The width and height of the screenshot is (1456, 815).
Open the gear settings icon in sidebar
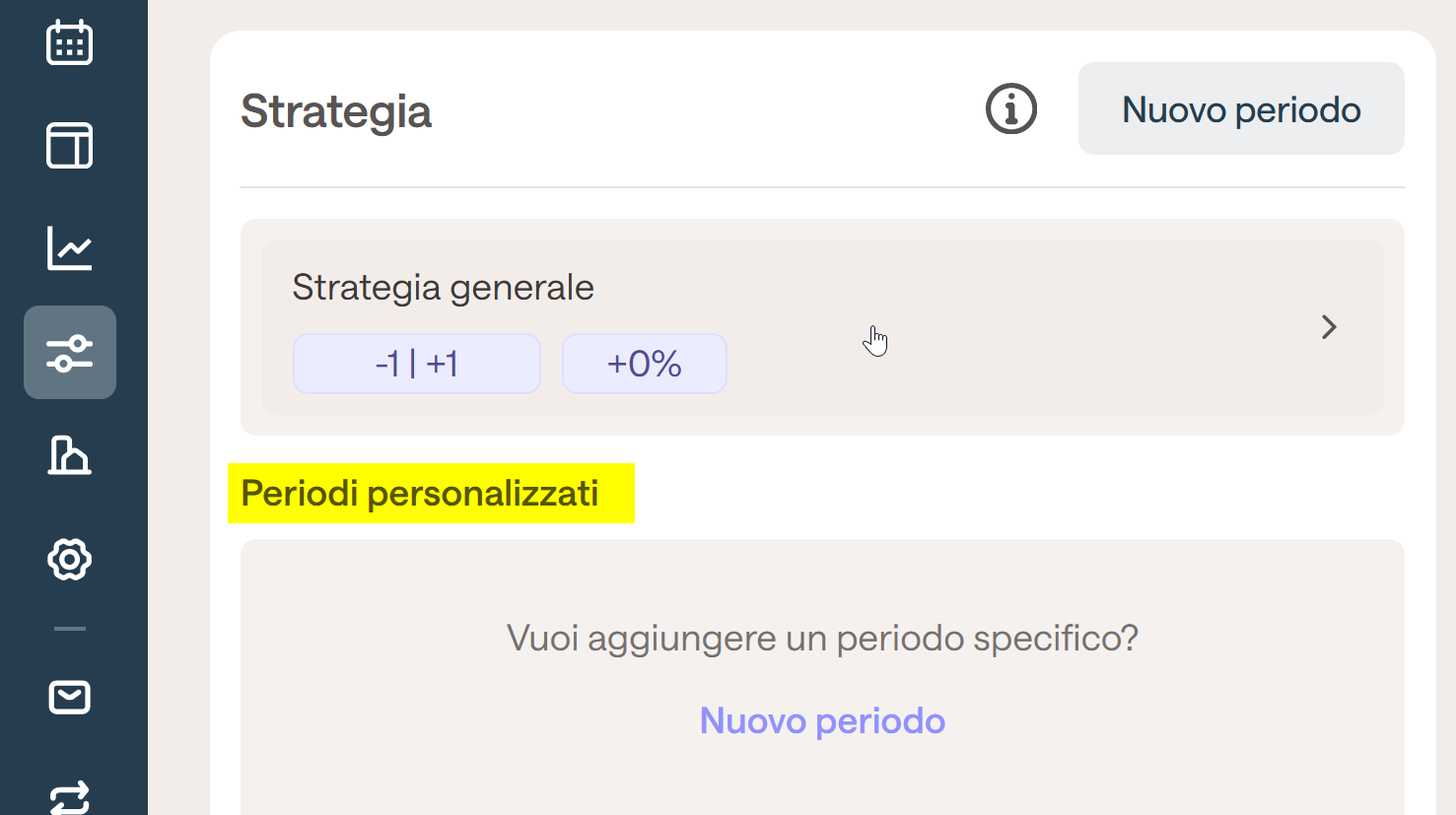tap(70, 559)
